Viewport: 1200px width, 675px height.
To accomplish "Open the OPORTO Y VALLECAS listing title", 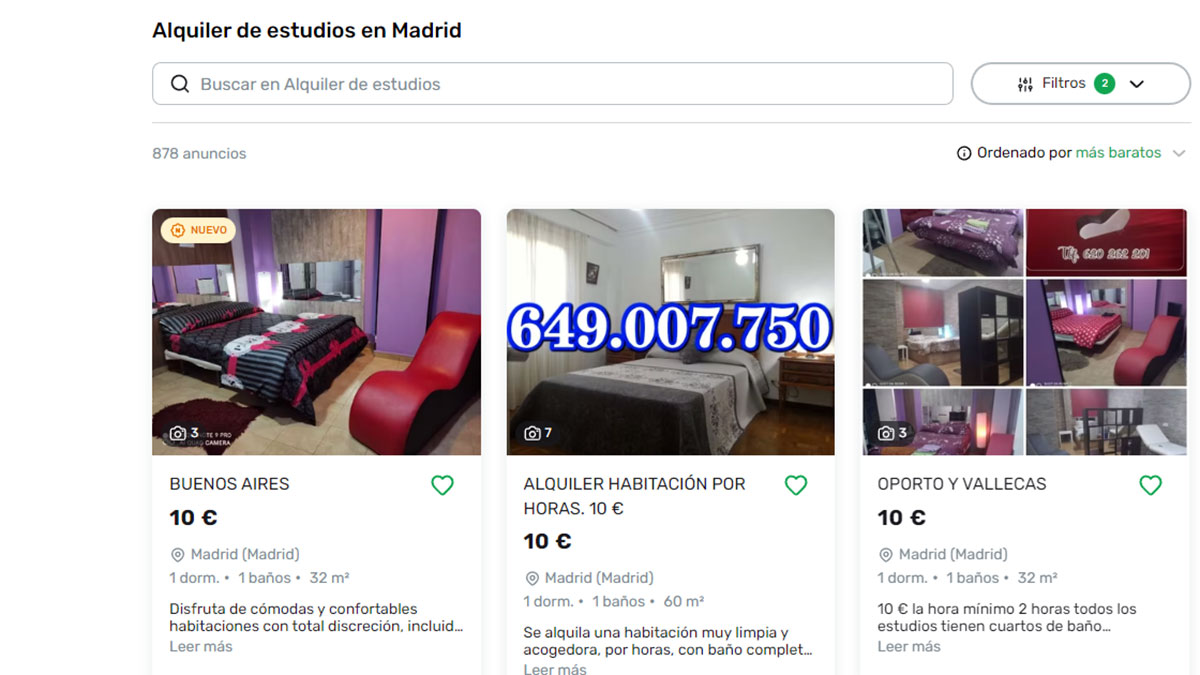I will coord(962,484).
